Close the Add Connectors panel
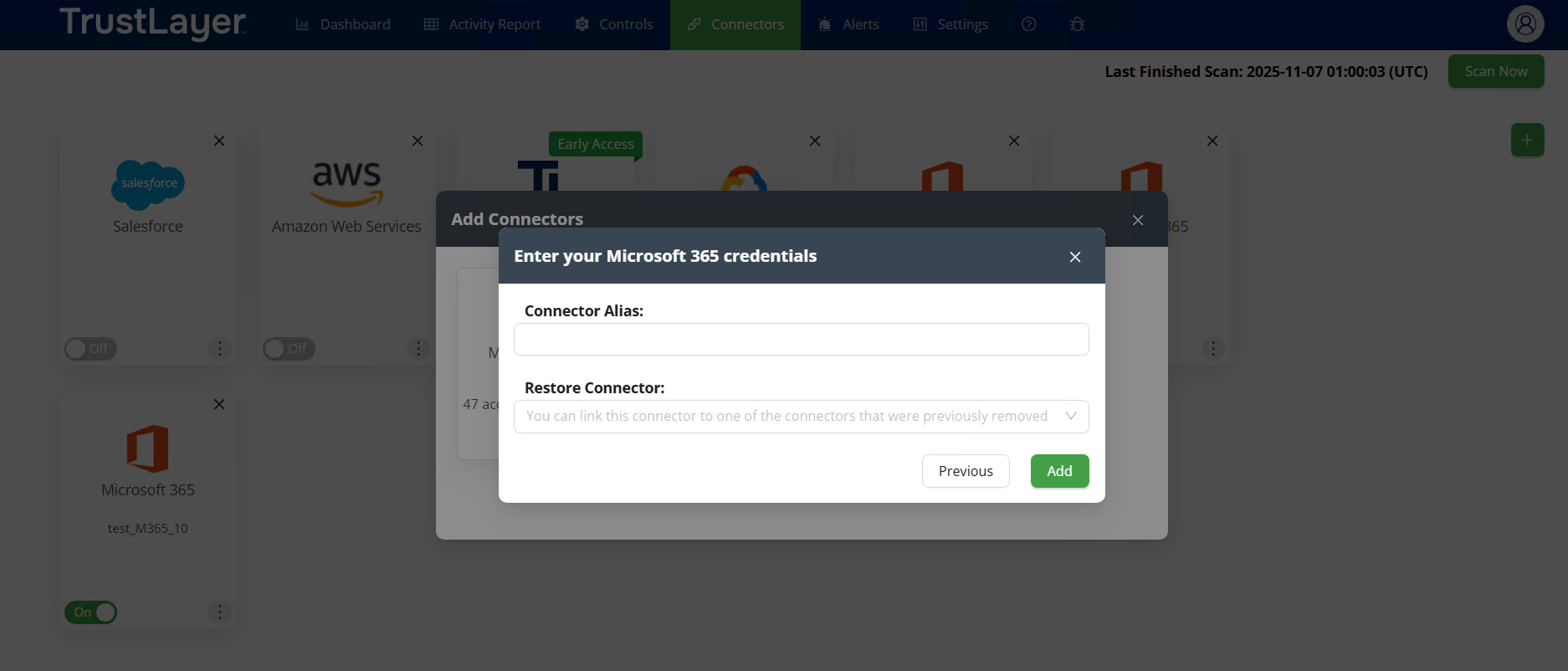The image size is (1568, 671). [1138, 220]
